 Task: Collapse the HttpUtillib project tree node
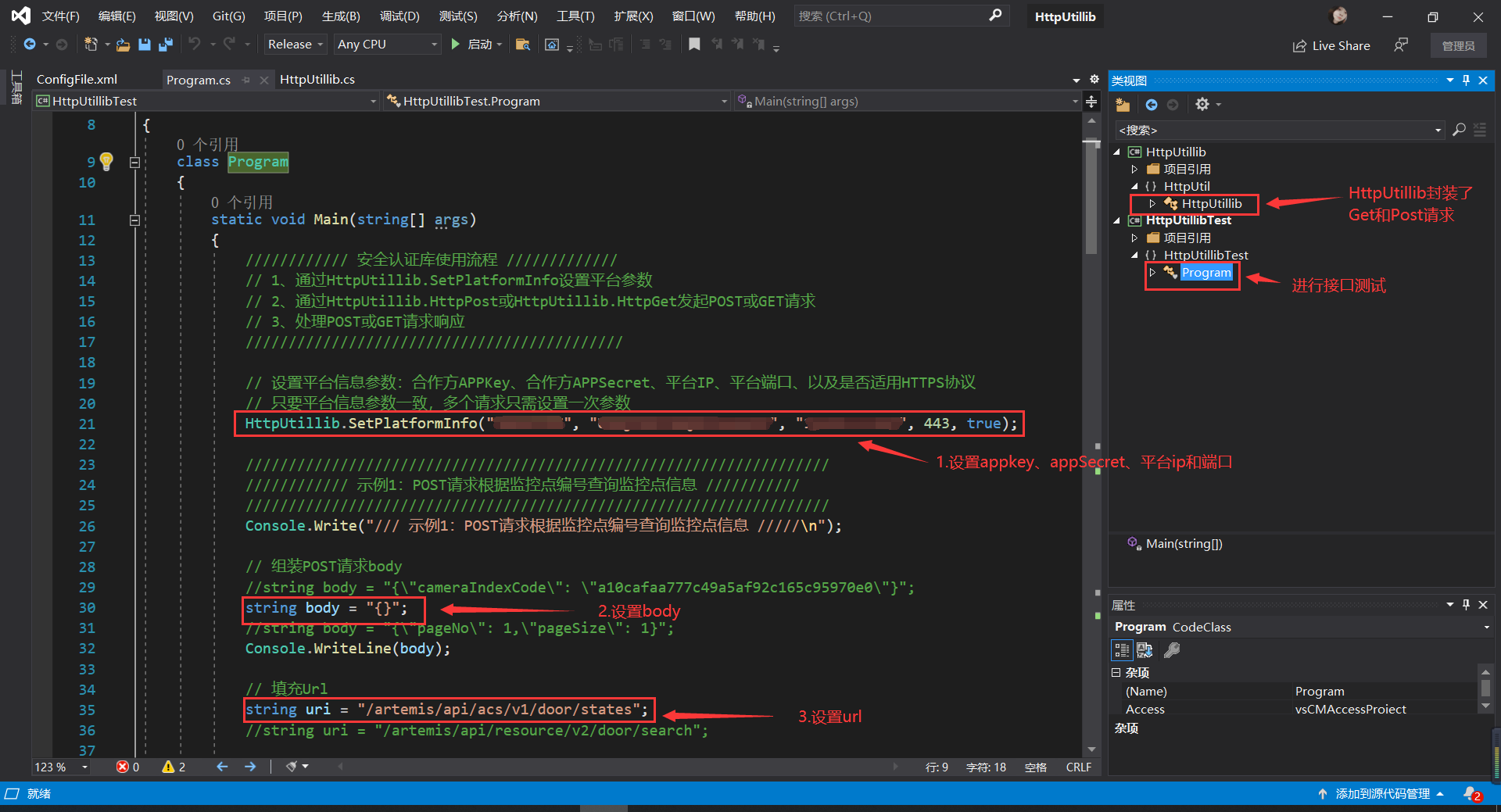click(x=1116, y=152)
